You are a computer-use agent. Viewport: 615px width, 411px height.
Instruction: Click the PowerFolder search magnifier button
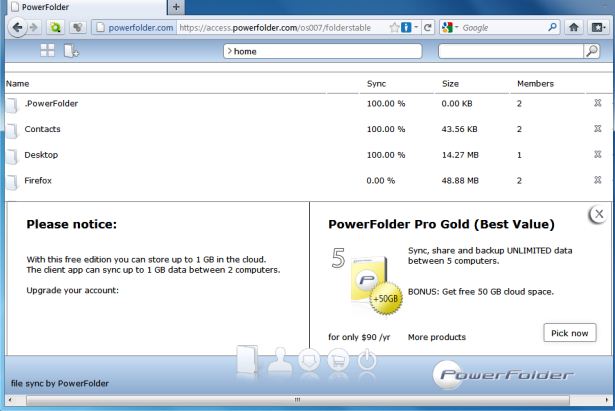pos(591,51)
